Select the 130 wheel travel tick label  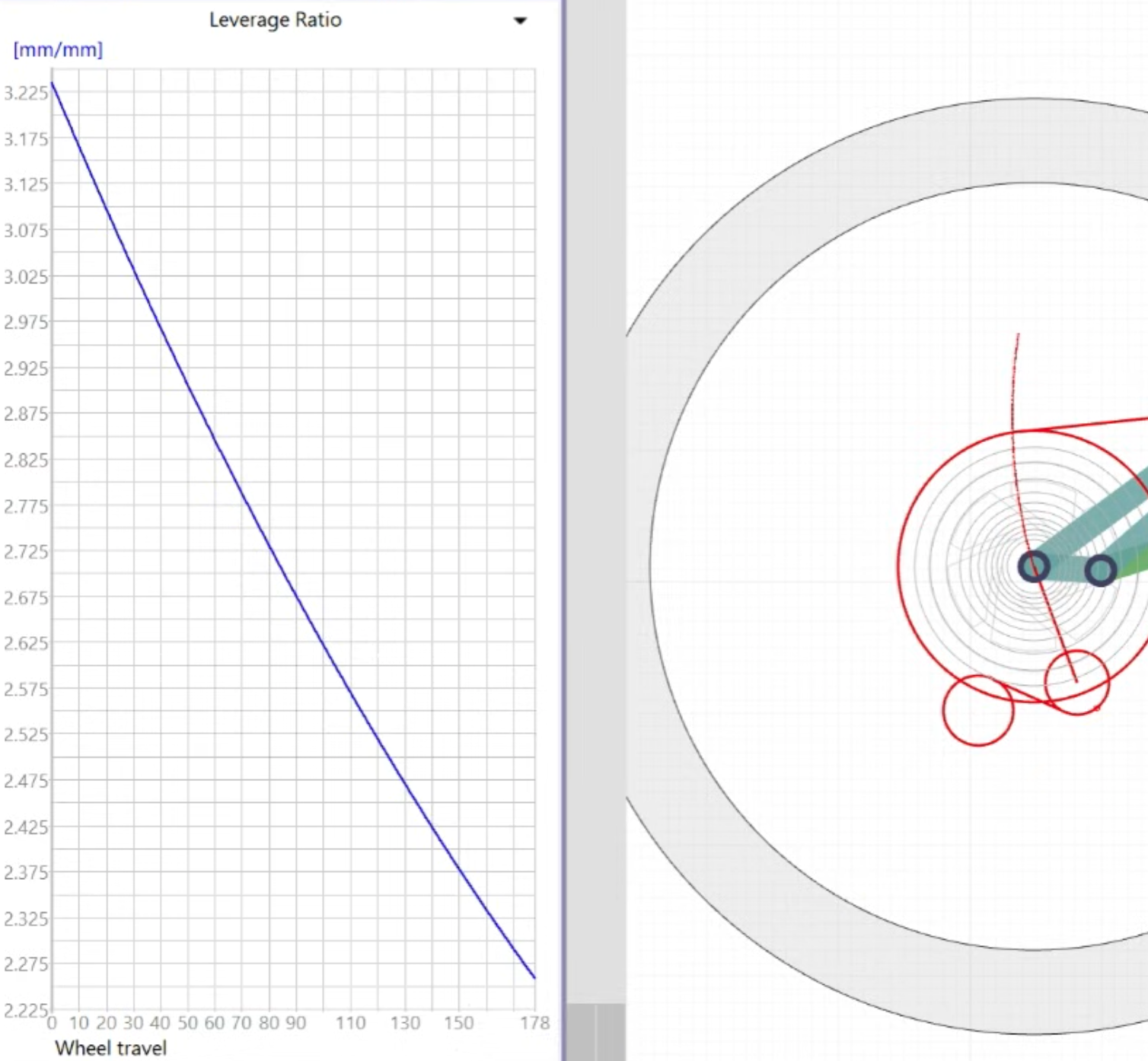(x=405, y=1023)
